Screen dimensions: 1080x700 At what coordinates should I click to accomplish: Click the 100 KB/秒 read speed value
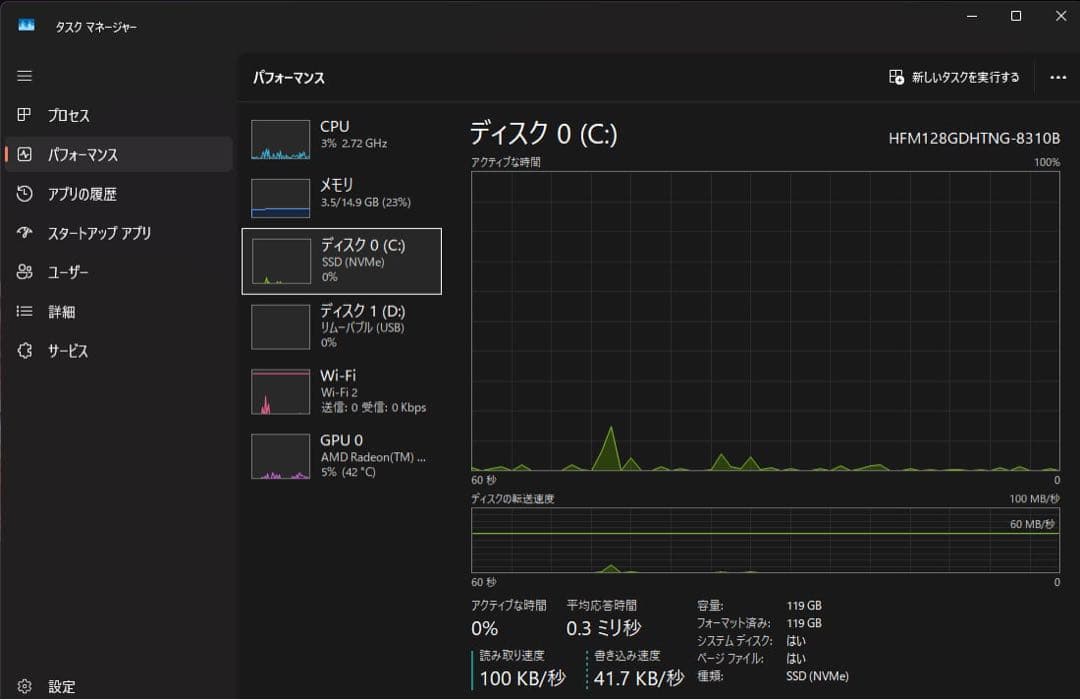click(x=523, y=679)
